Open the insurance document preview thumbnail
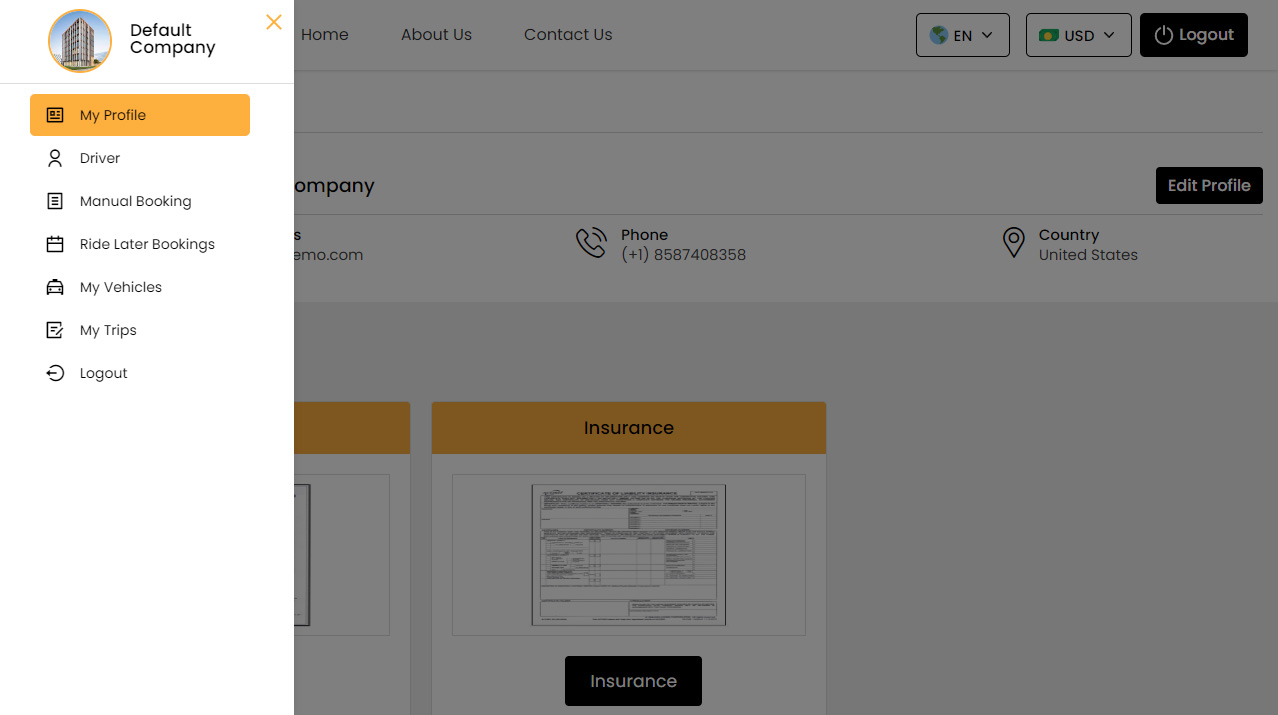Screen dimensions: 1278x715 coord(628,554)
